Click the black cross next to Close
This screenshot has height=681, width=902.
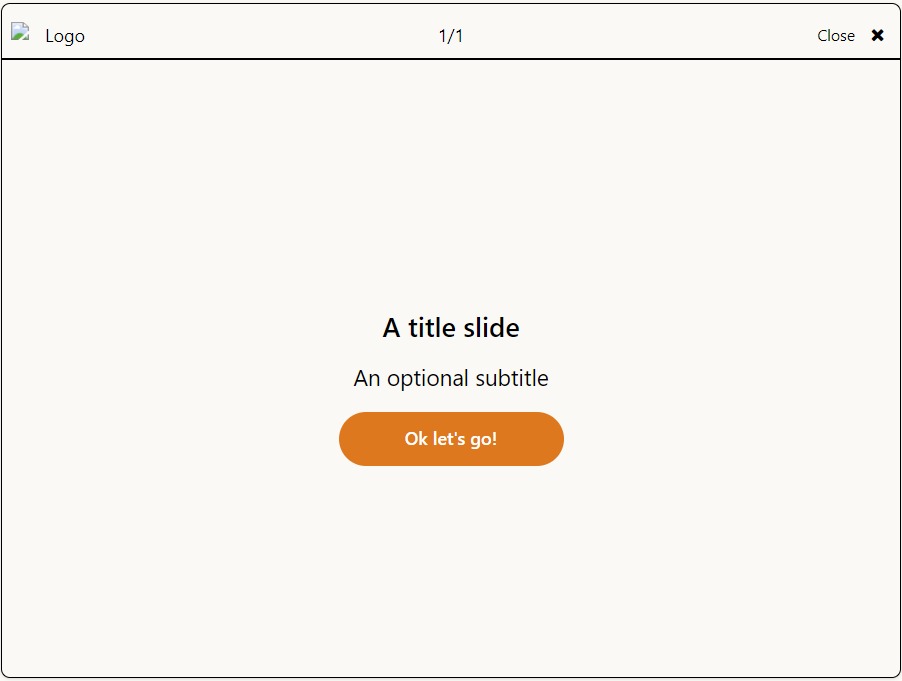pyautogui.click(x=877, y=36)
